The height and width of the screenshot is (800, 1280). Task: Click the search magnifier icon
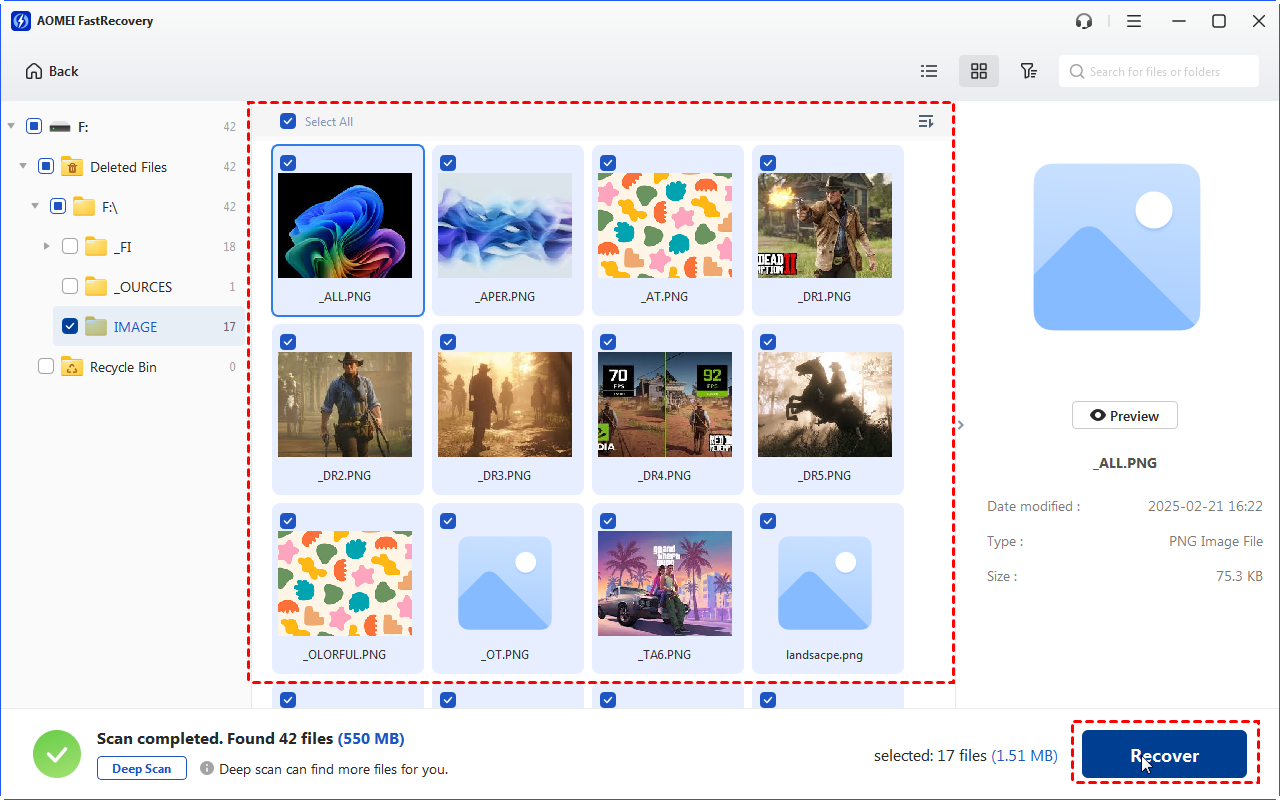click(x=1077, y=72)
